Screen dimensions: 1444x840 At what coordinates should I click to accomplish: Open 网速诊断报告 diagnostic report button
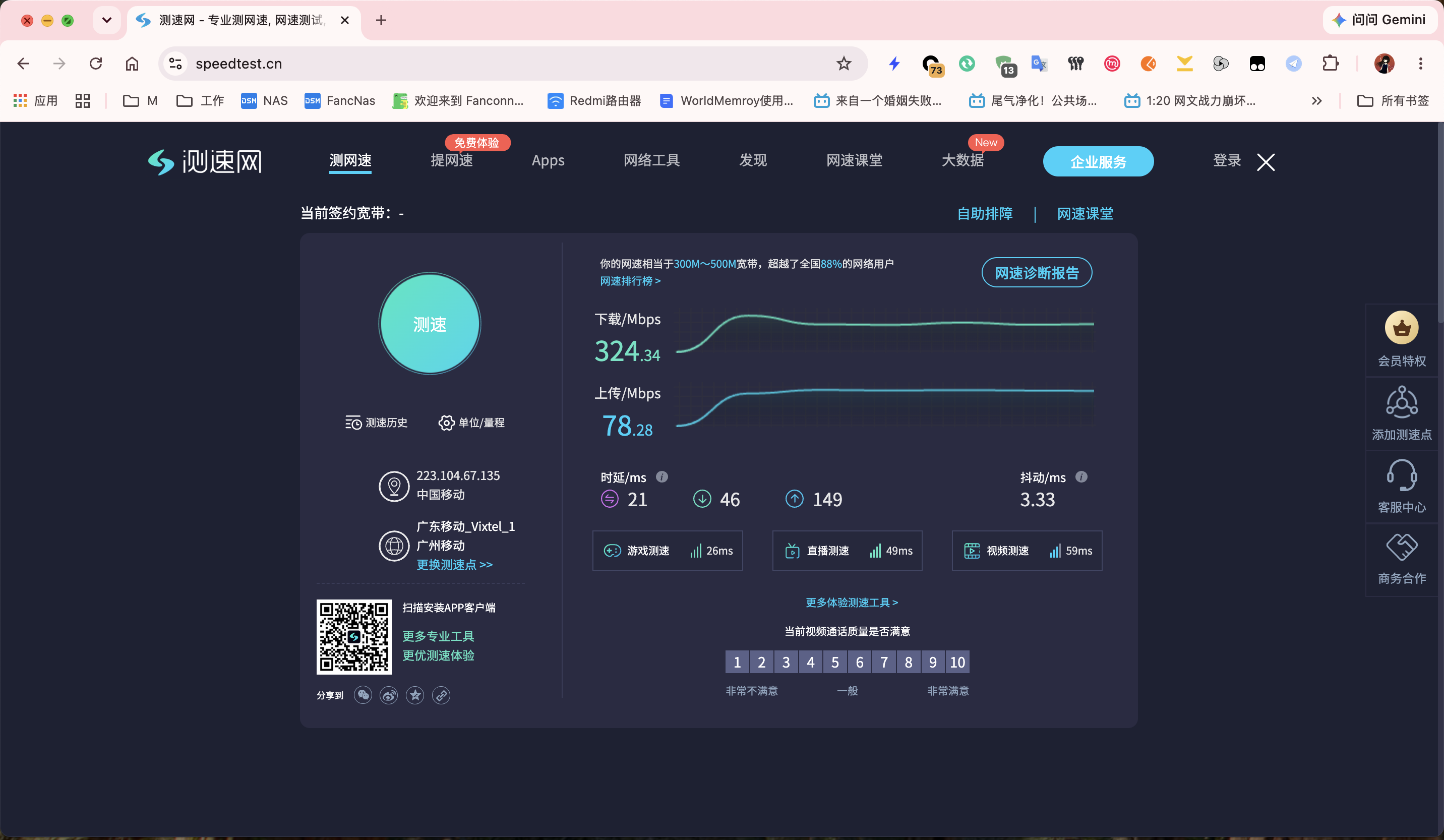(1037, 273)
